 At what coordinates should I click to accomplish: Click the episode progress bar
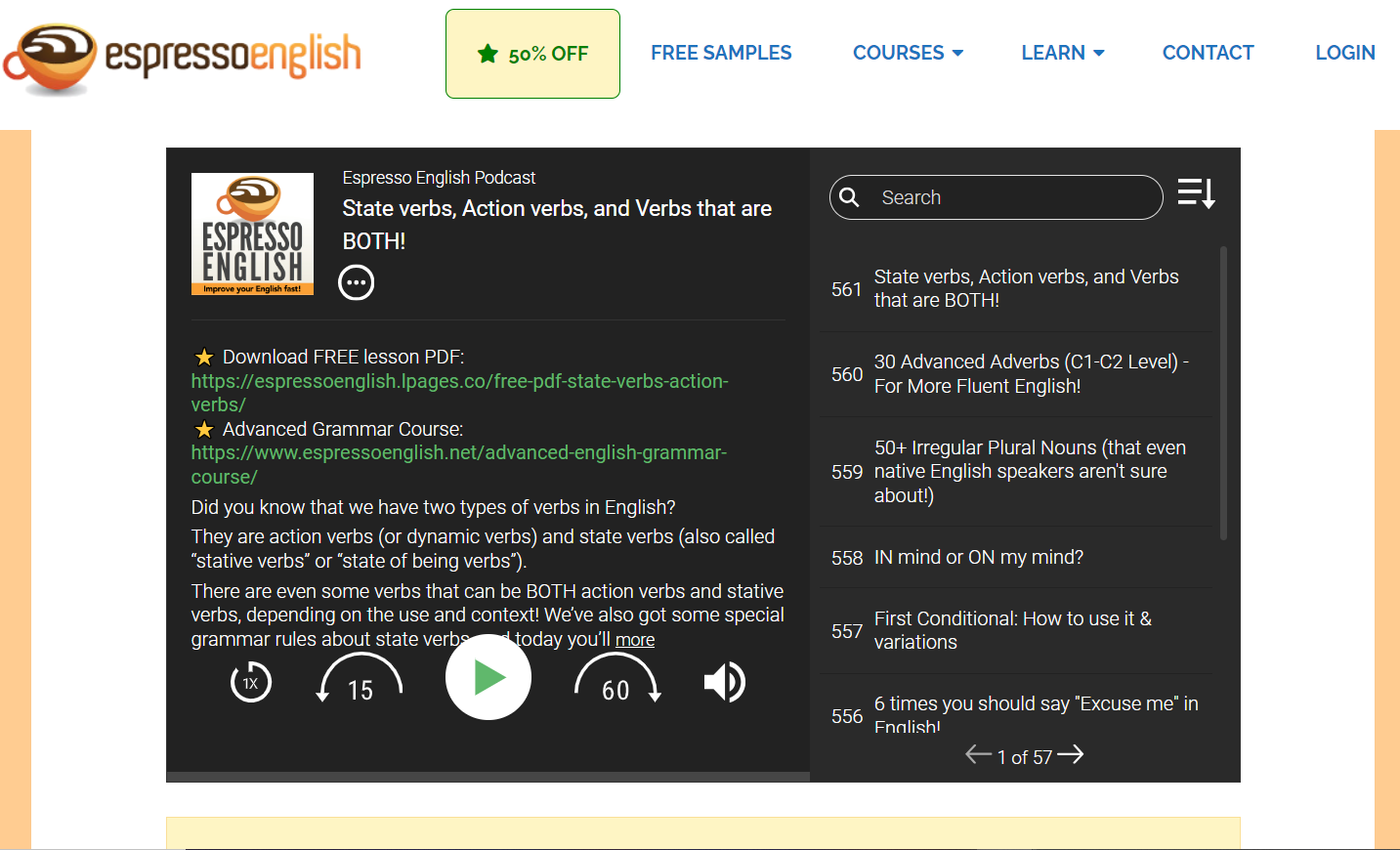pyautogui.click(x=488, y=777)
